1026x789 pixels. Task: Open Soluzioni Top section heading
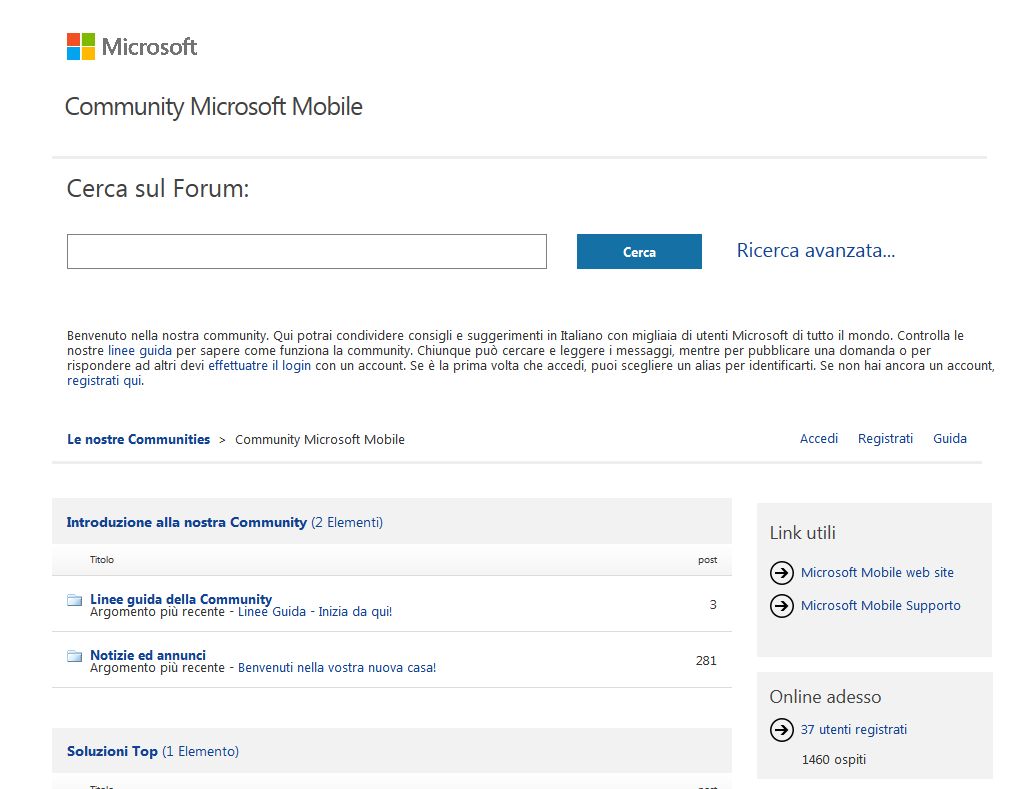coord(112,752)
